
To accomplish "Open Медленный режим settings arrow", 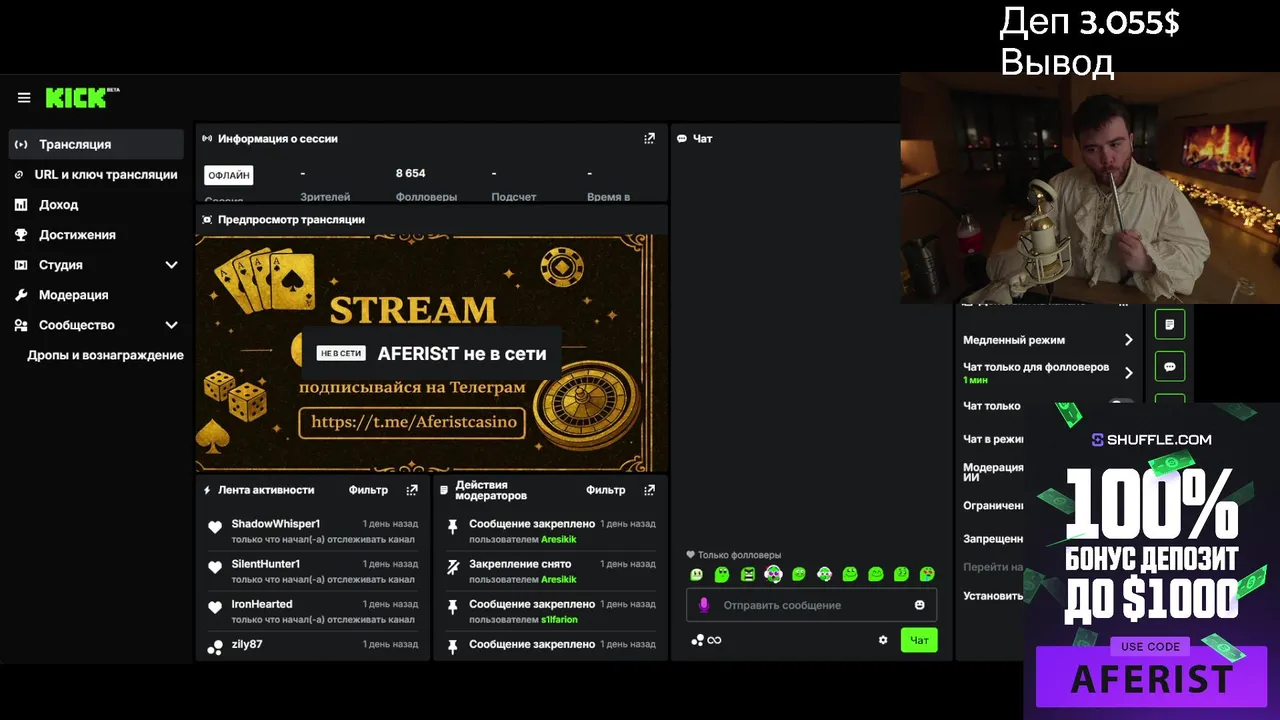I will [x=1129, y=340].
